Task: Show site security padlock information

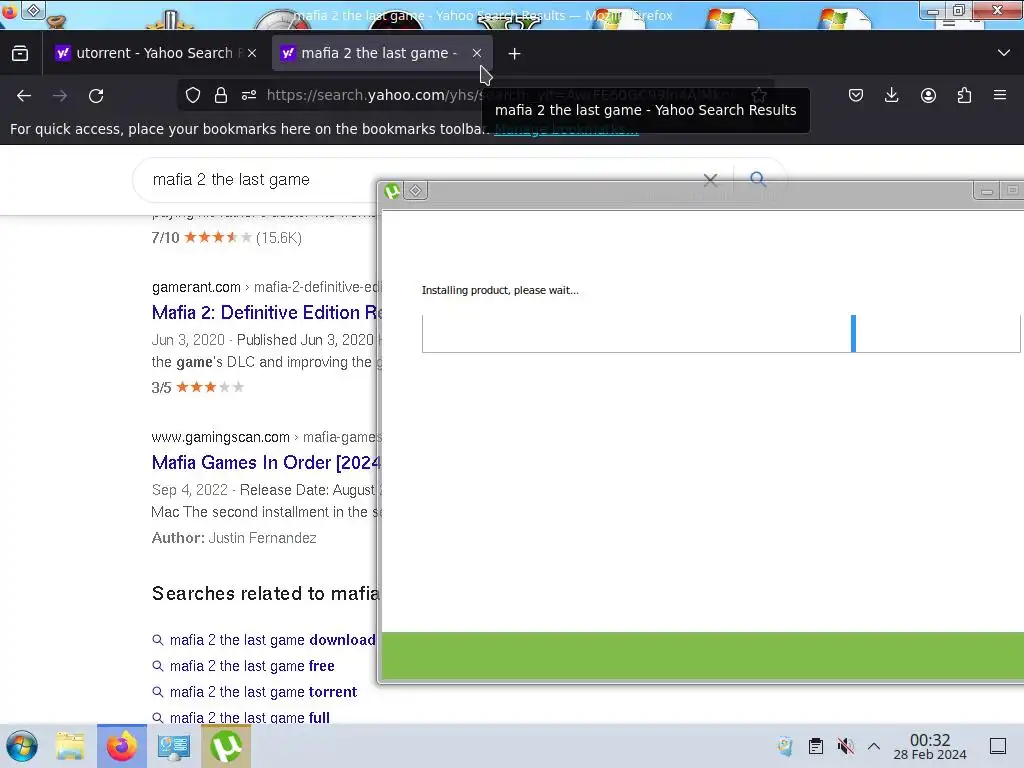Action: click(x=221, y=95)
